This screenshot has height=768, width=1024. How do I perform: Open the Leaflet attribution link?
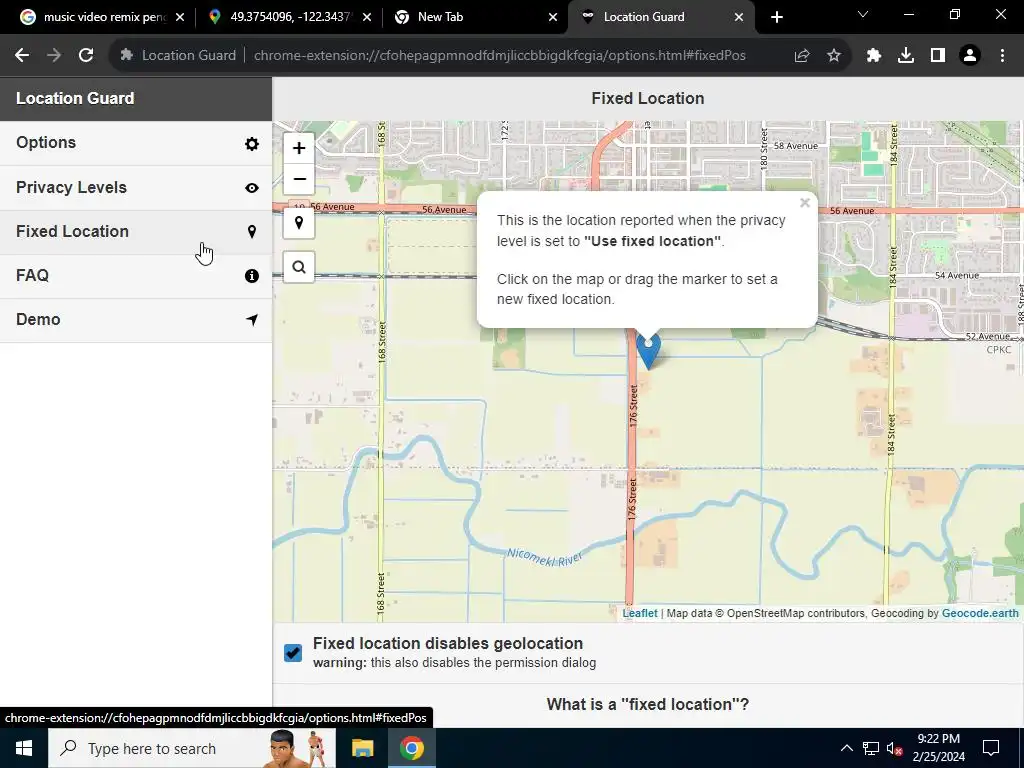(x=639, y=613)
